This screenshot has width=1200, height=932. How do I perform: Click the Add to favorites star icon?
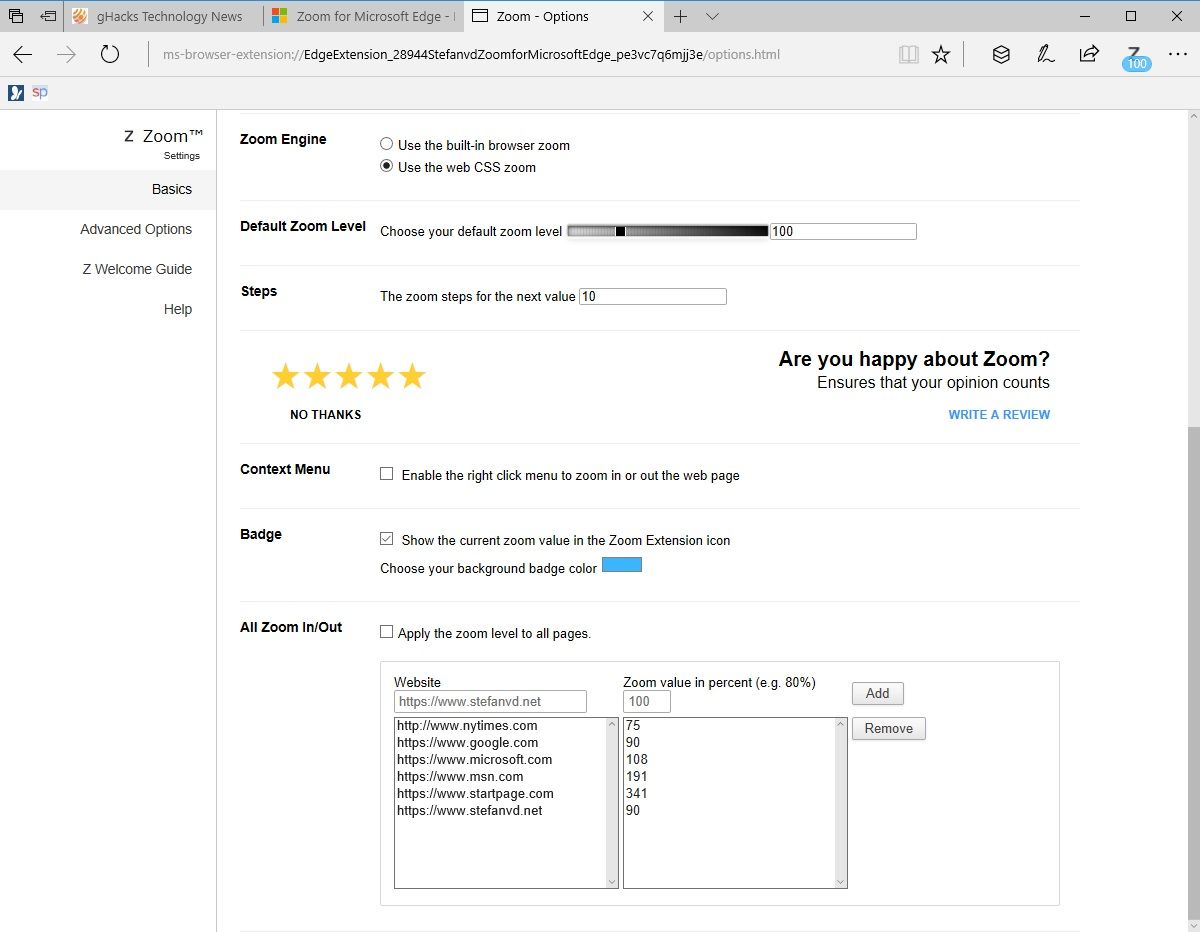pyautogui.click(x=941, y=55)
